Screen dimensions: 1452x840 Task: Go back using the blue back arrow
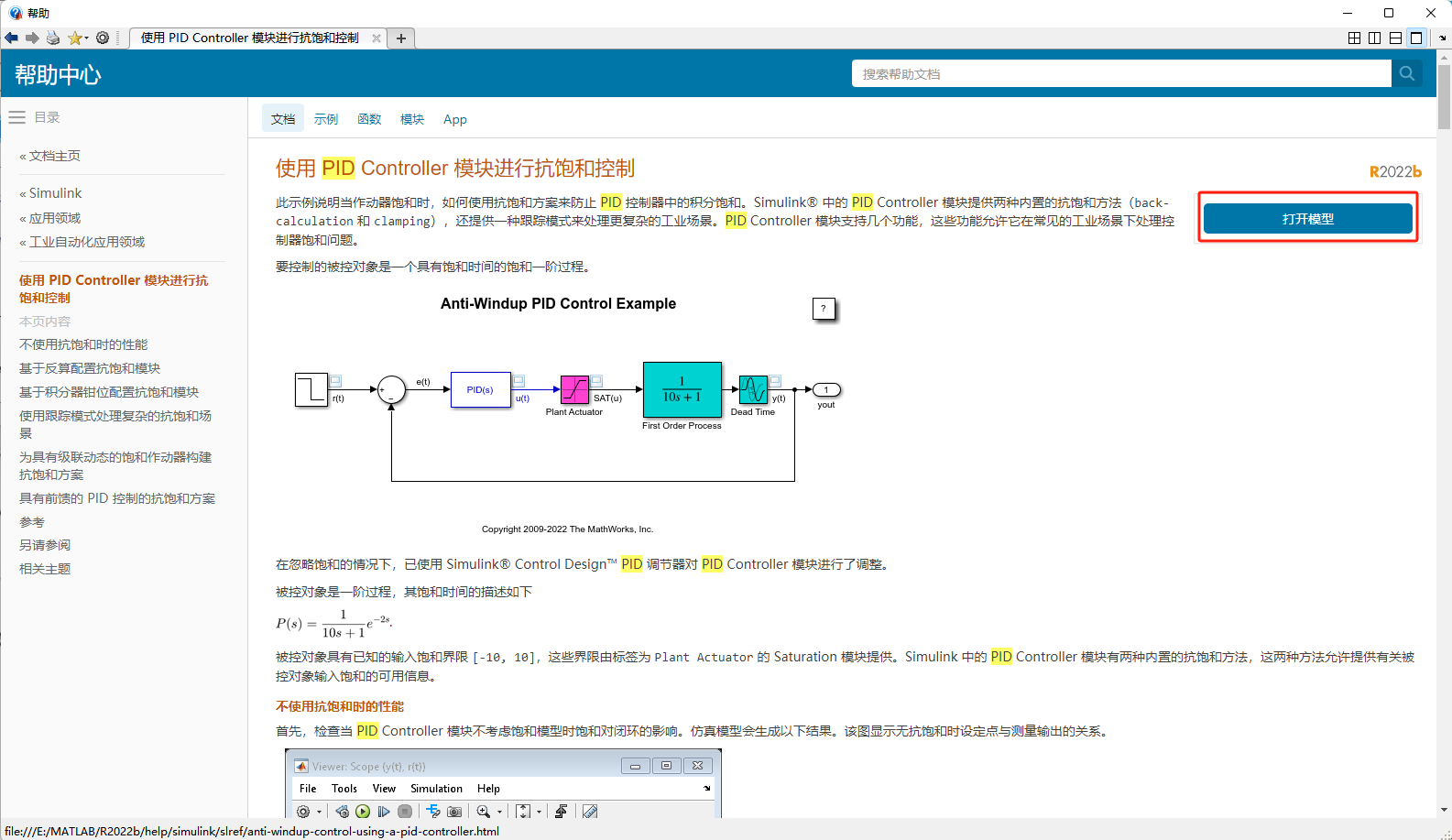11,38
